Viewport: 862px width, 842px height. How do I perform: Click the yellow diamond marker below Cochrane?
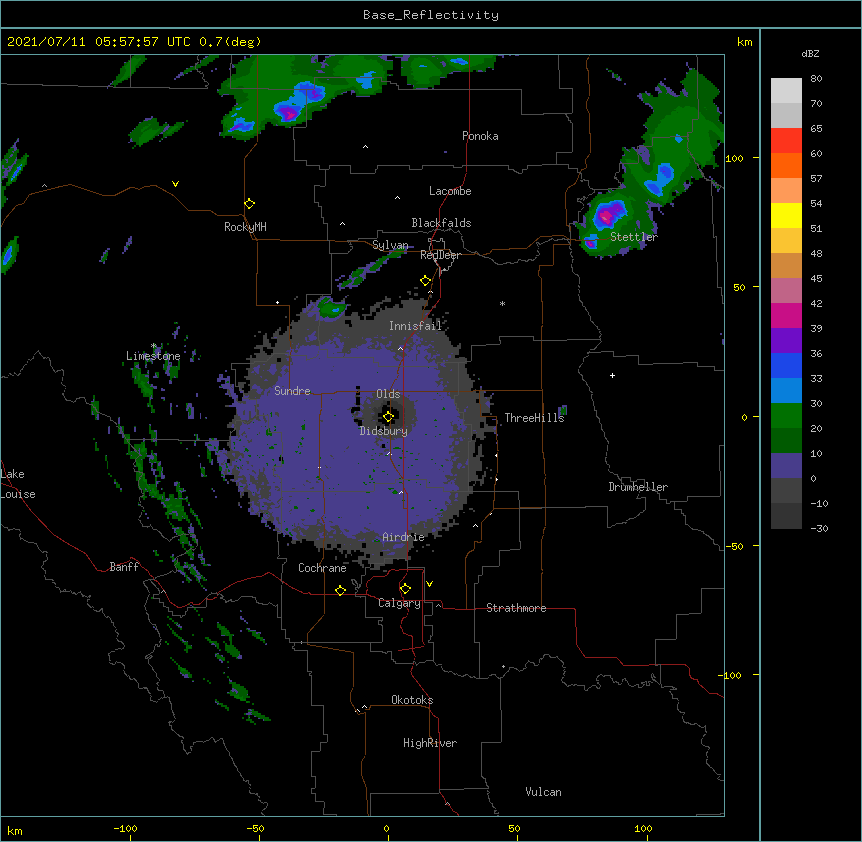340,590
